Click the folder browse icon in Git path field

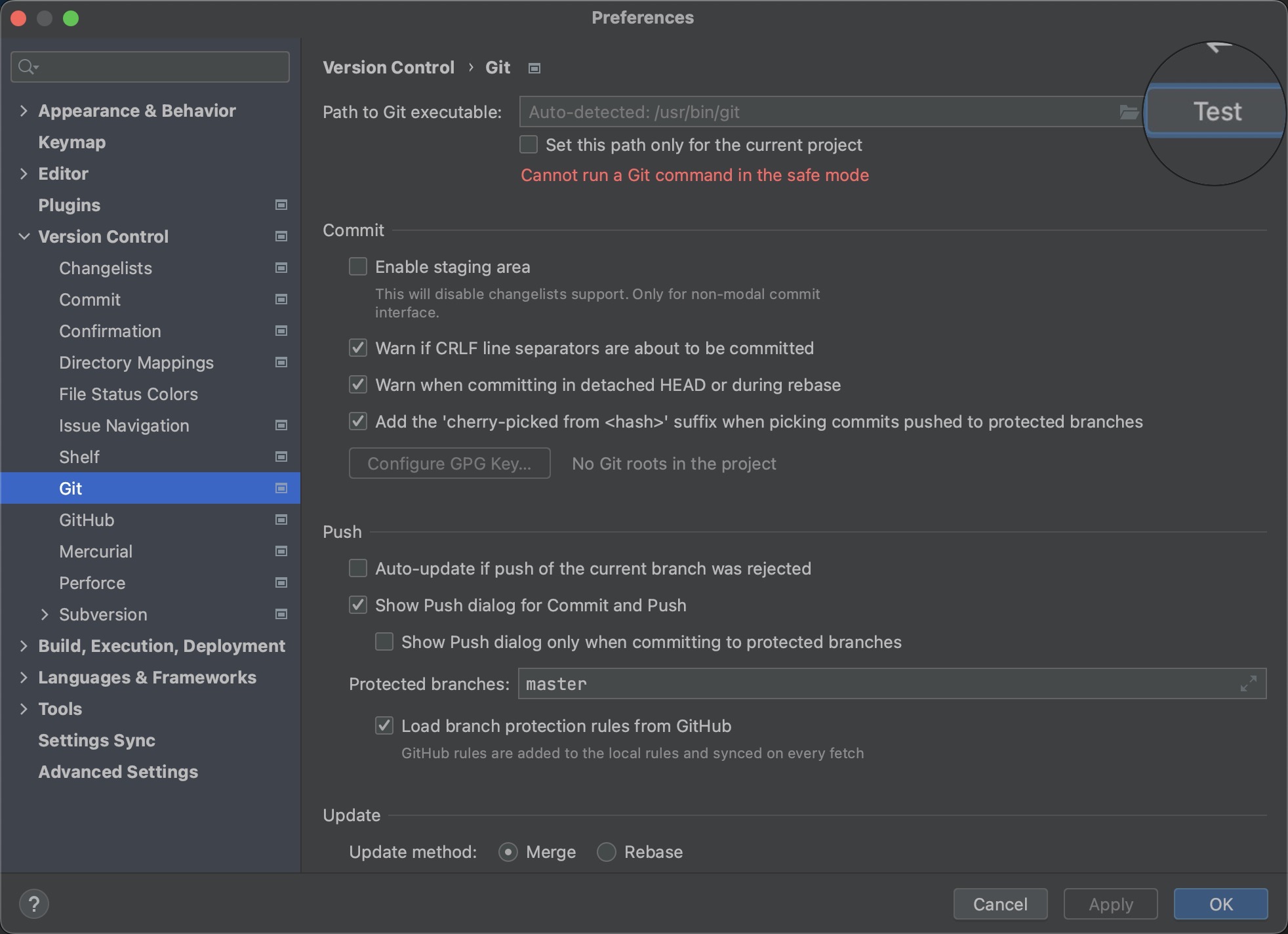[x=1128, y=112]
